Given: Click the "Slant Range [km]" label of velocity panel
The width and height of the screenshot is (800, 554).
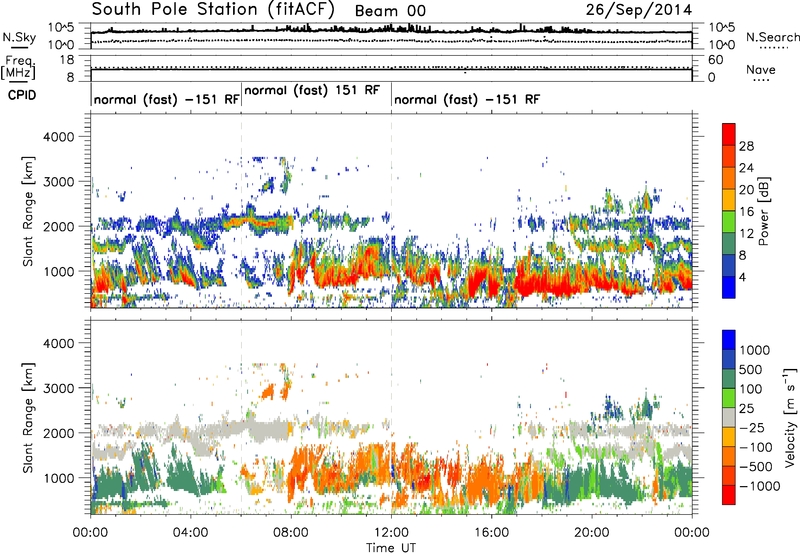Looking at the screenshot, I should (x=28, y=417).
